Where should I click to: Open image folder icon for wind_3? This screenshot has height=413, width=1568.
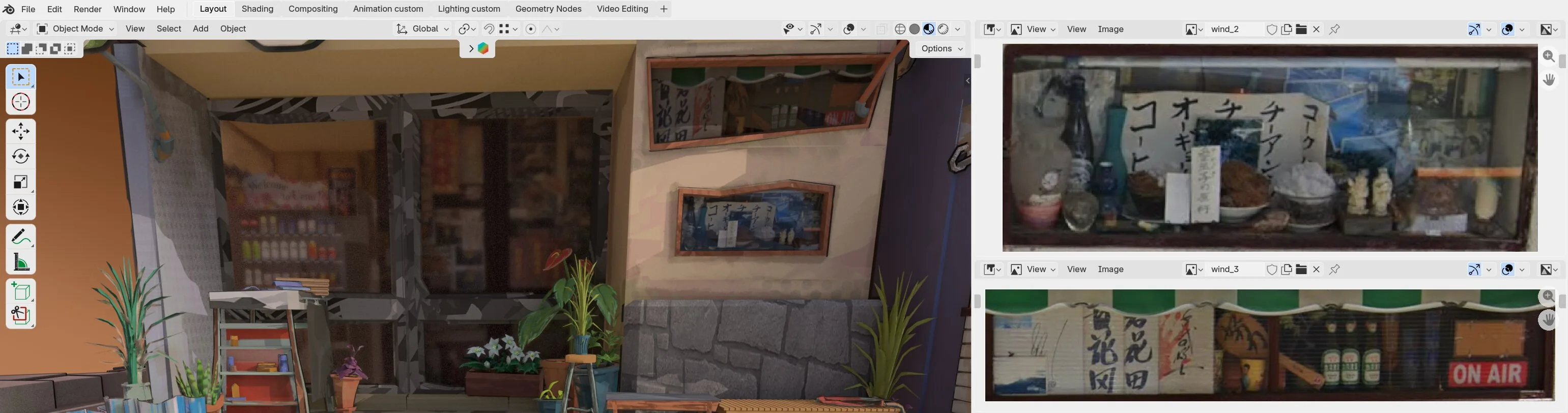1301,270
